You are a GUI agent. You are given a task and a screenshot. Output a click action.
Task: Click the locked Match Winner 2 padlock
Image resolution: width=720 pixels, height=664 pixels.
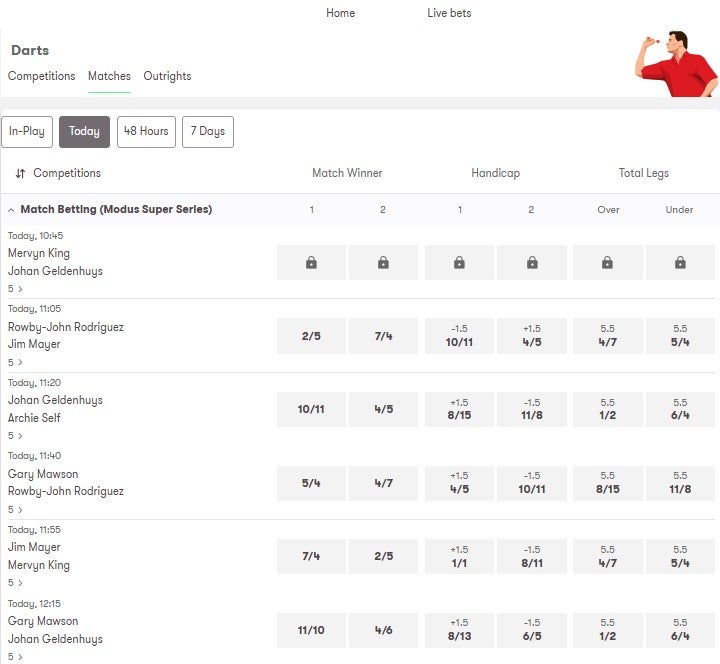383,263
